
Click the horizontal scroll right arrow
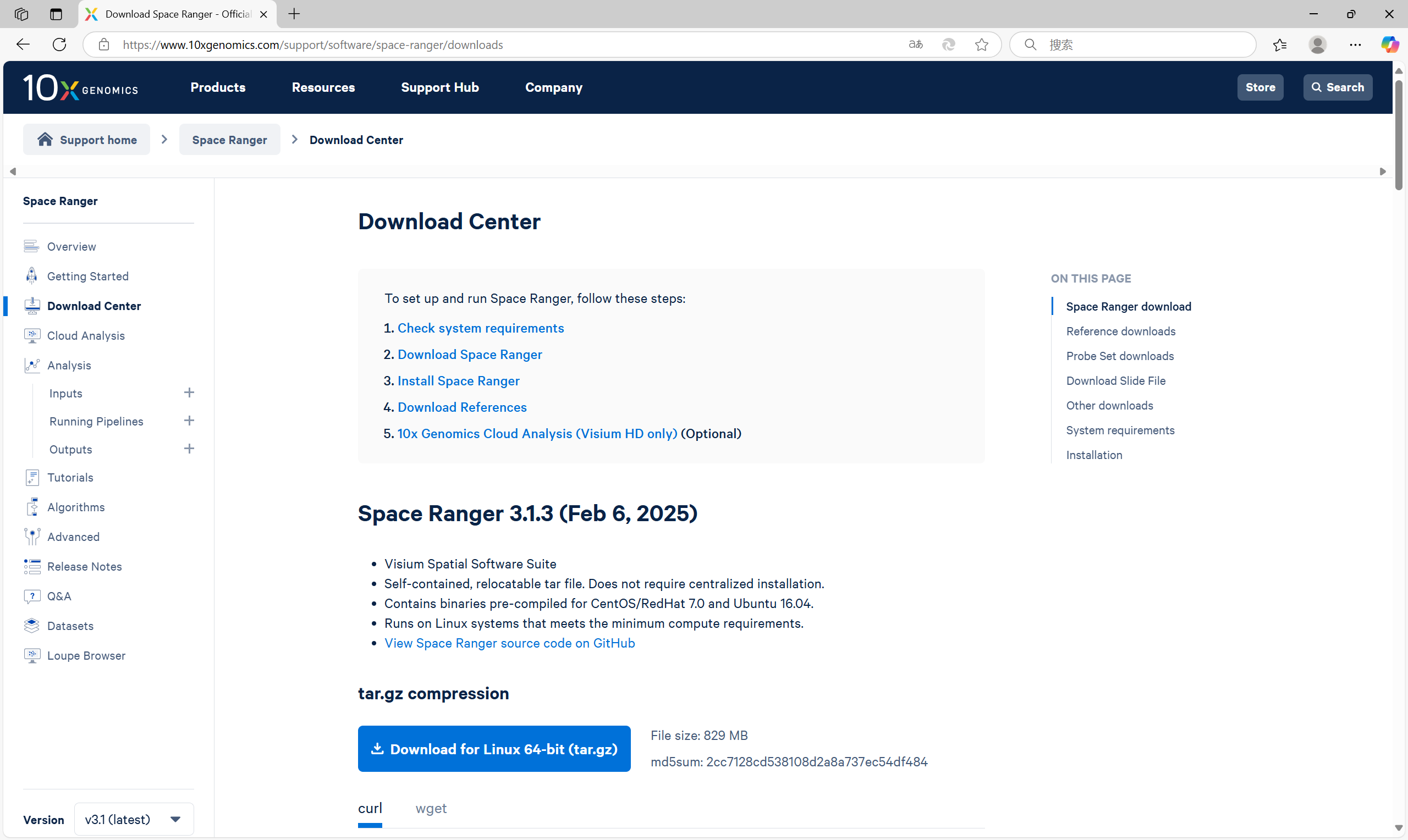pos(1383,171)
